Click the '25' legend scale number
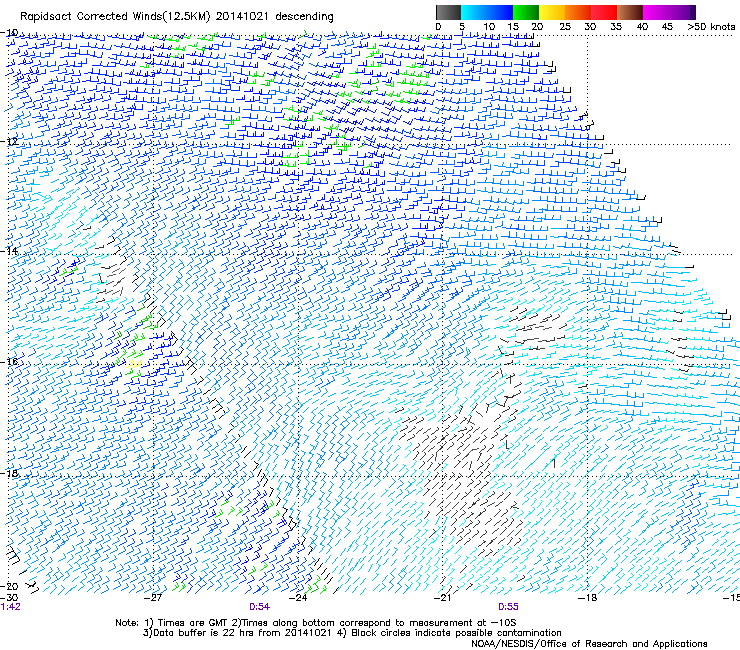740x650 pixels. pos(565,27)
